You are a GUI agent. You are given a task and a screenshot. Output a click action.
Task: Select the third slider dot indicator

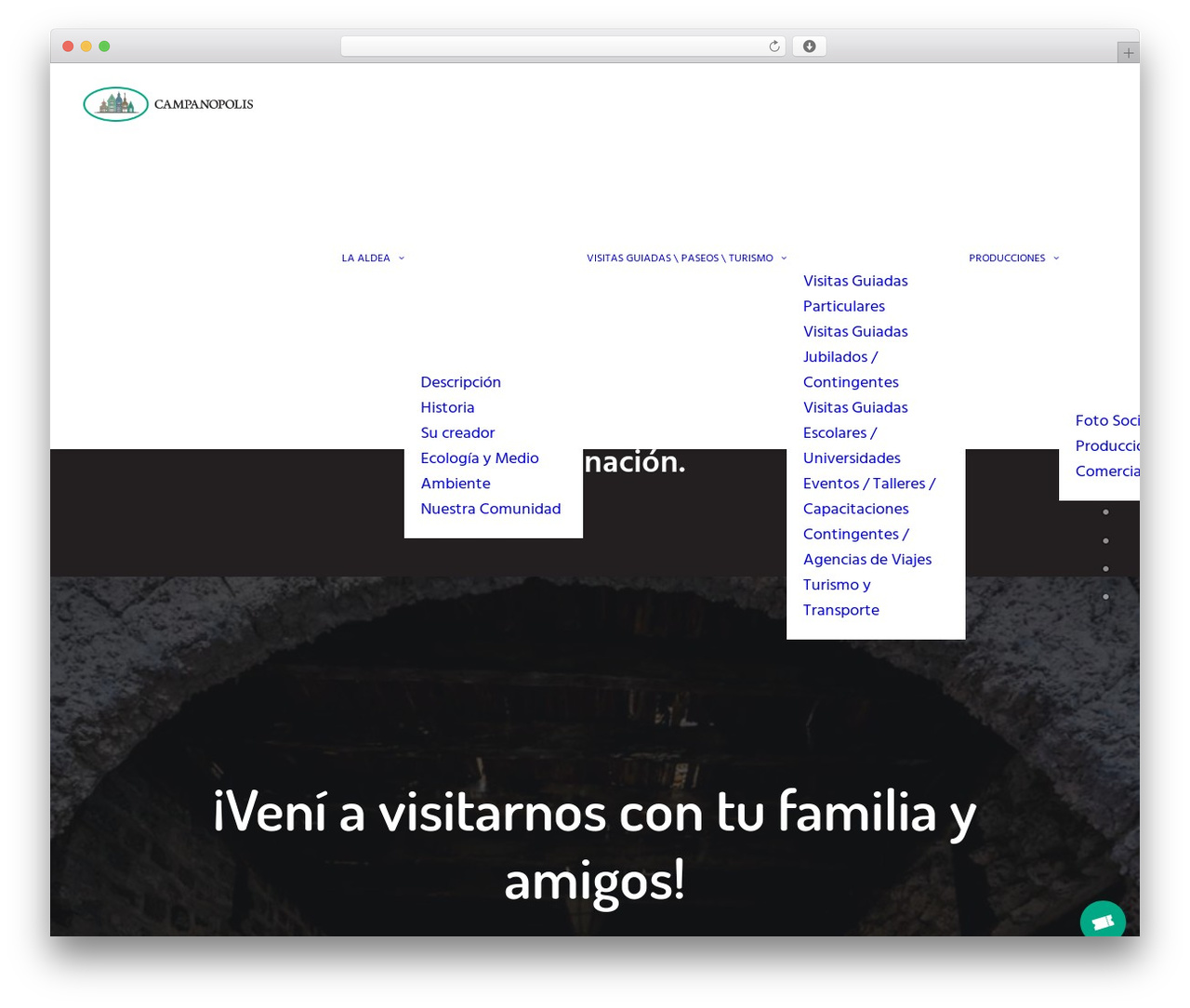click(1105, 568)
